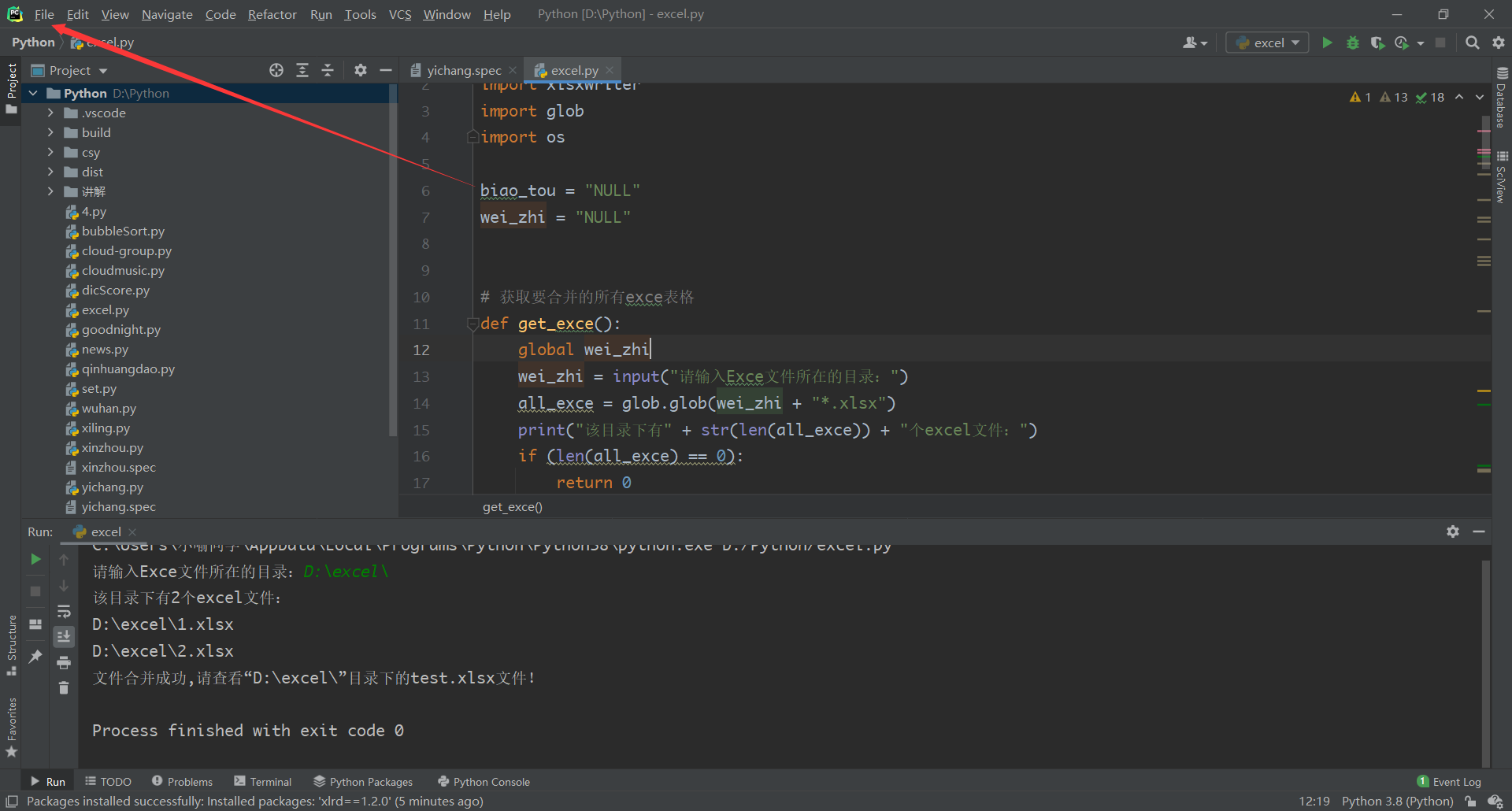Viewport: 1512px width, 811px height.
Task: Toggle soft-wrap in Run console
Action: 64,611
